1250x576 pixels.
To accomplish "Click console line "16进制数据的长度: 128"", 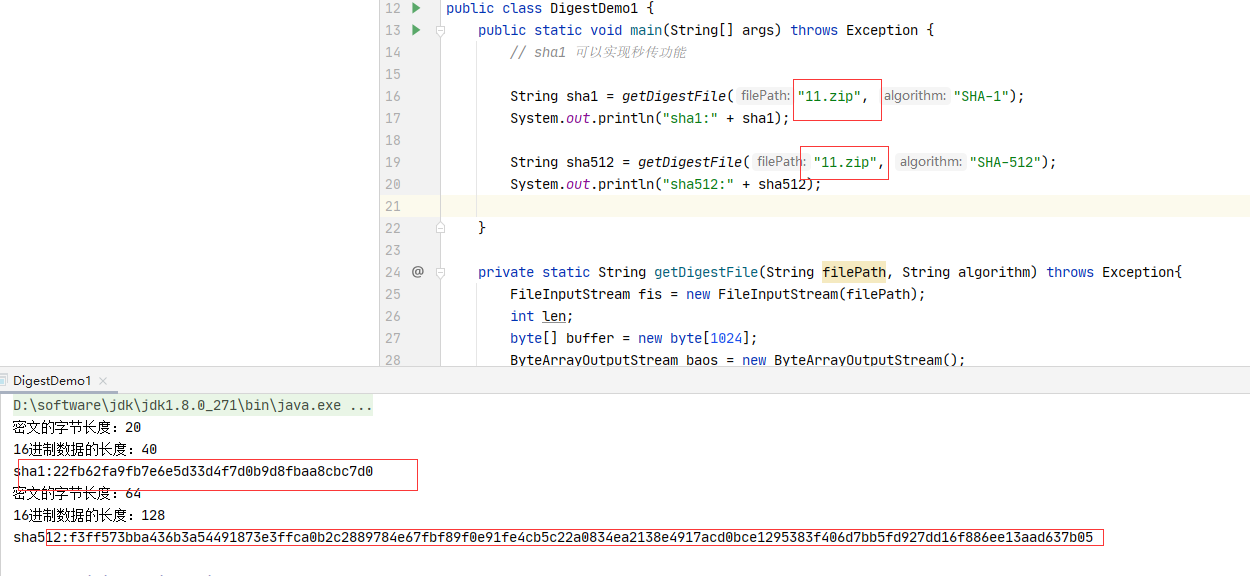I will pyautogui.click(x=89, y=516).
